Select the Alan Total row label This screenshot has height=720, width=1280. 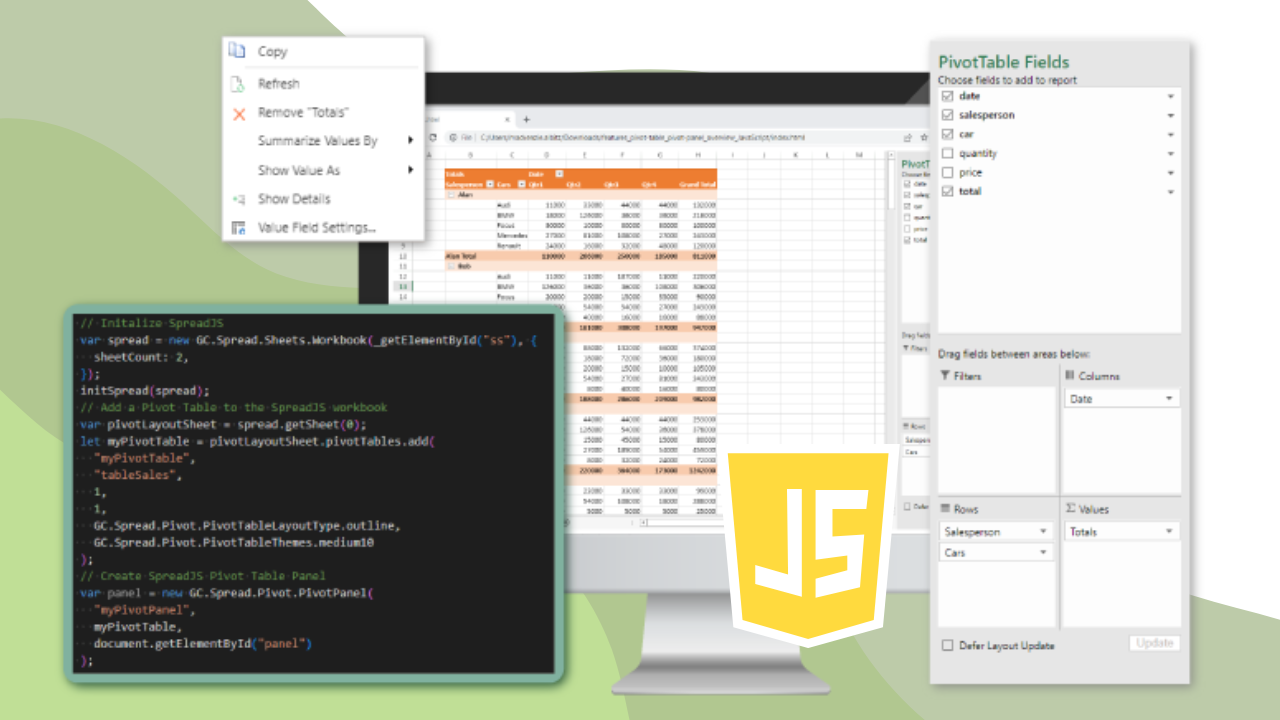pyautogui.click(x=461, y=256)
